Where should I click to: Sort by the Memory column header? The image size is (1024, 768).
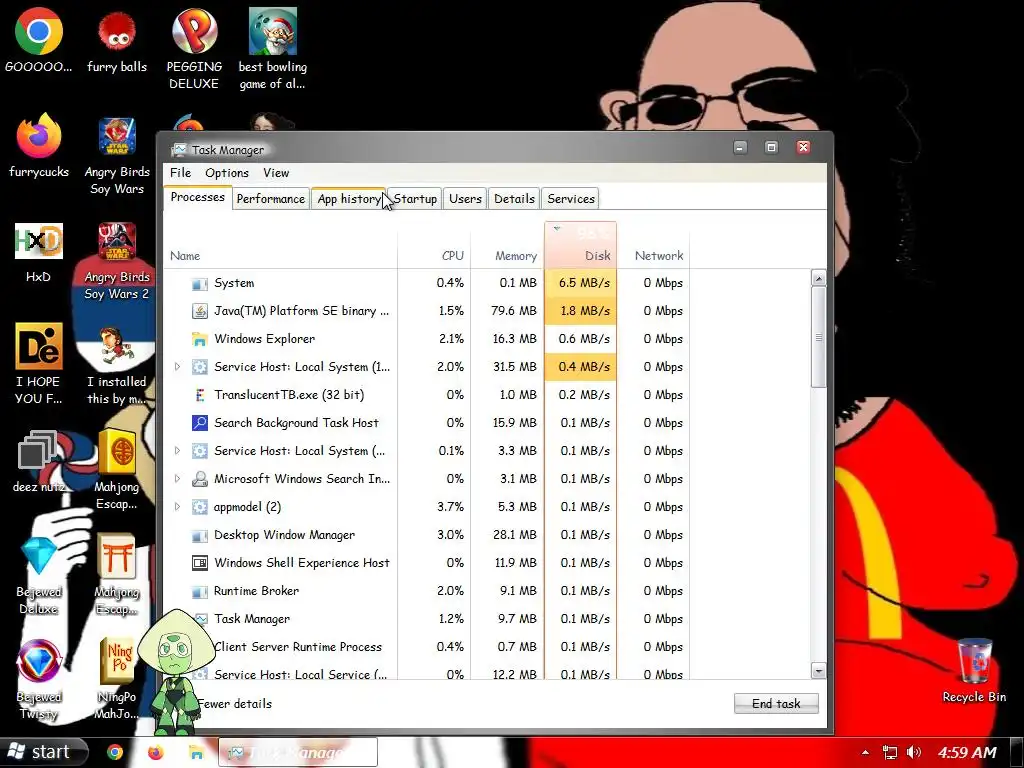(507, 245)
